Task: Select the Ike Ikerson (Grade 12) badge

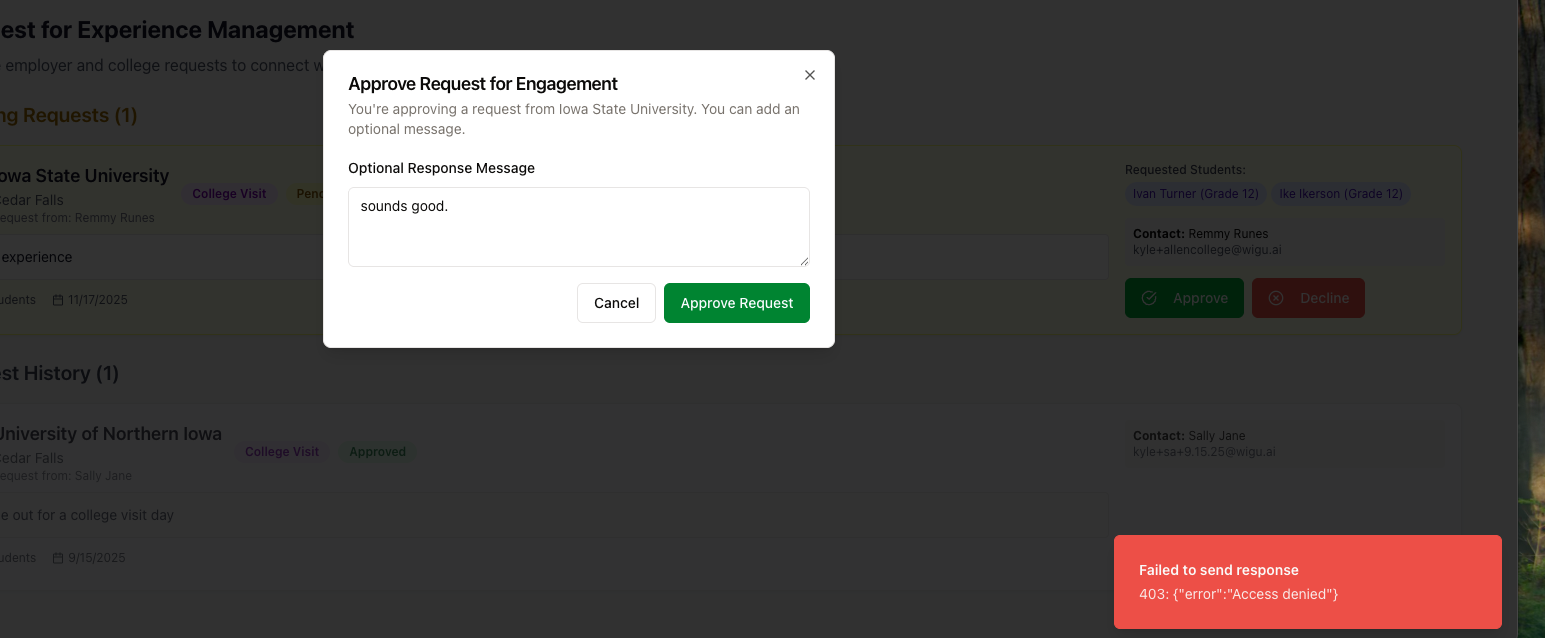Action: pos(1340,194)
